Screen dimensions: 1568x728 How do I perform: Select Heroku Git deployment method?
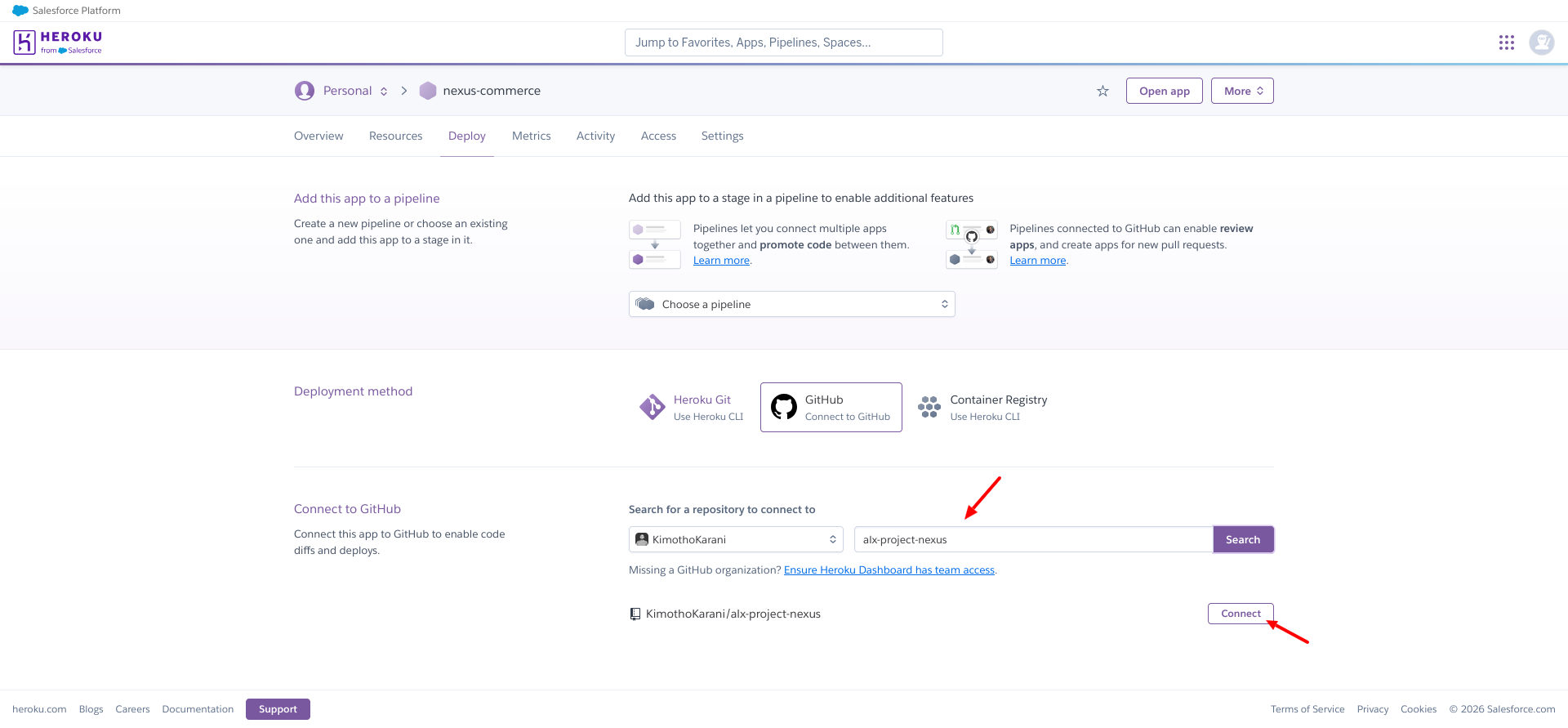click(693, 407)
